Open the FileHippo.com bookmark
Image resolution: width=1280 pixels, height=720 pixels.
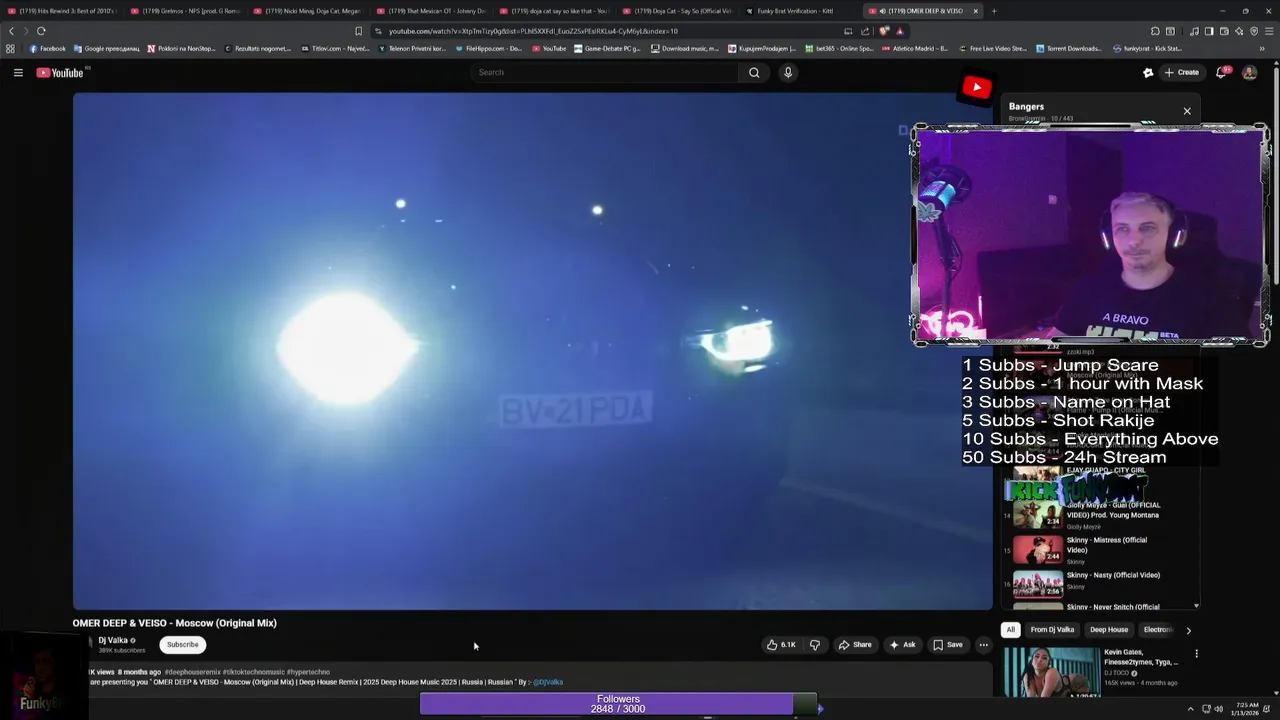(488, 48)
